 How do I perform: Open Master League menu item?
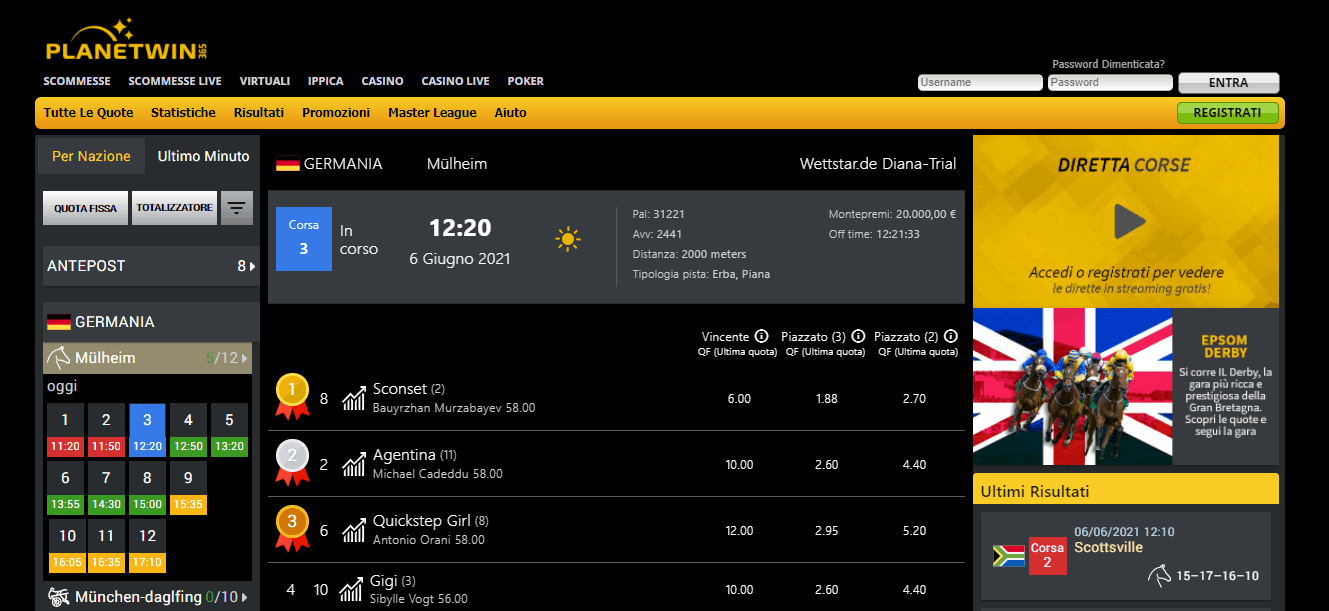pyautogui.click(x=432, y=113)
